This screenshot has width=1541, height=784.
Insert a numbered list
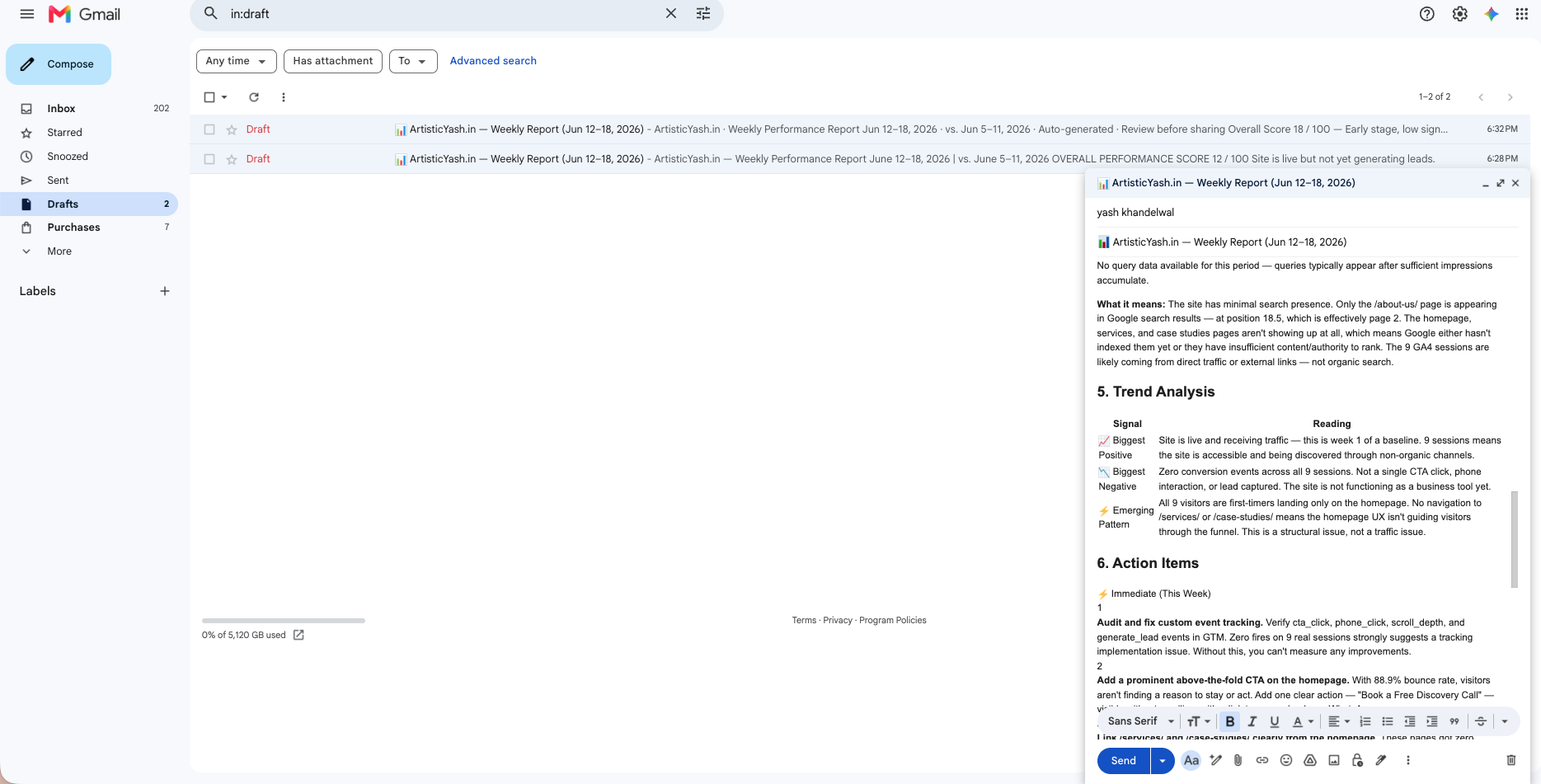(x=1365, y=721)
